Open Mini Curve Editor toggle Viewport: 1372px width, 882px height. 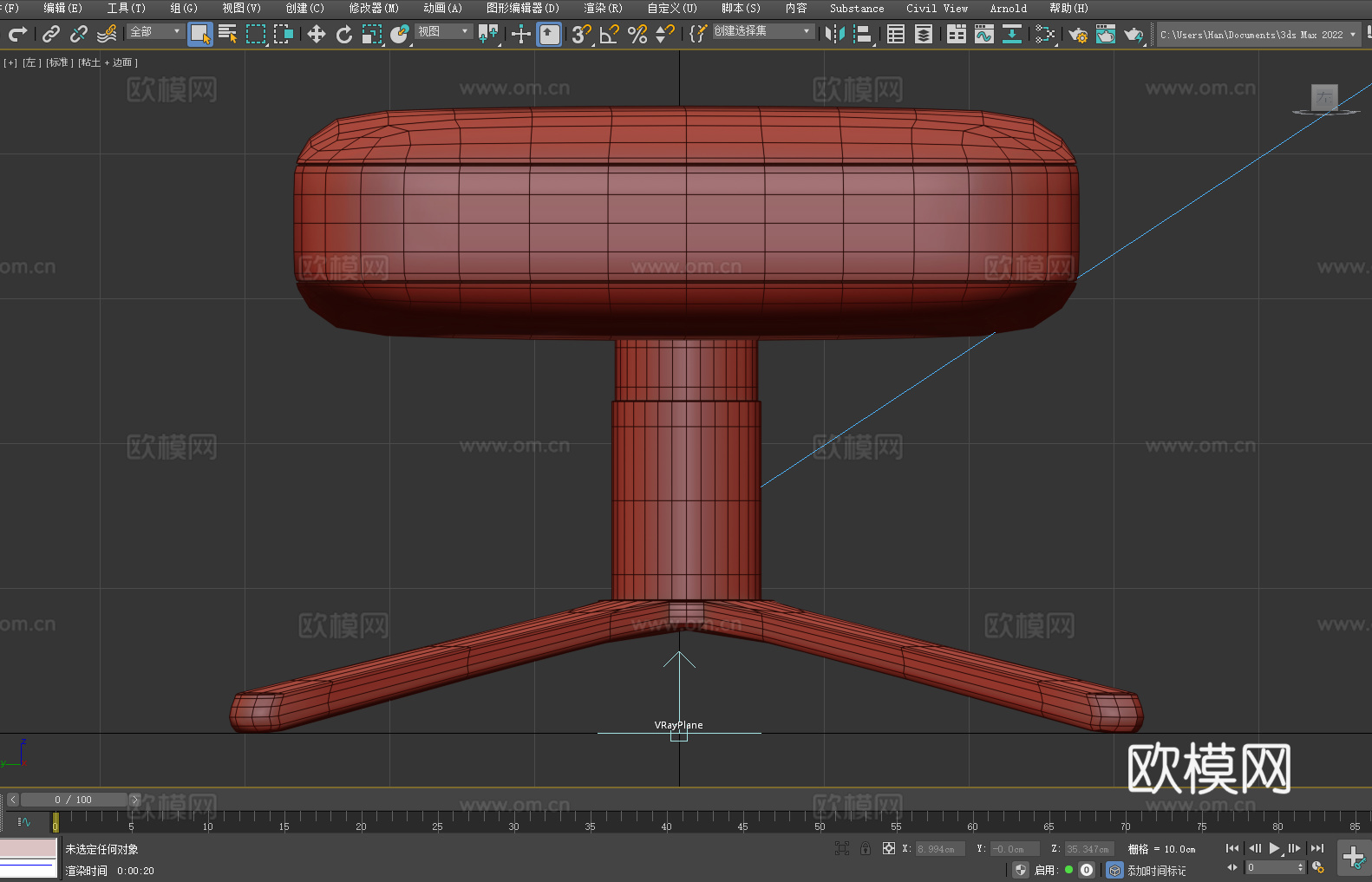coord(23,821)
